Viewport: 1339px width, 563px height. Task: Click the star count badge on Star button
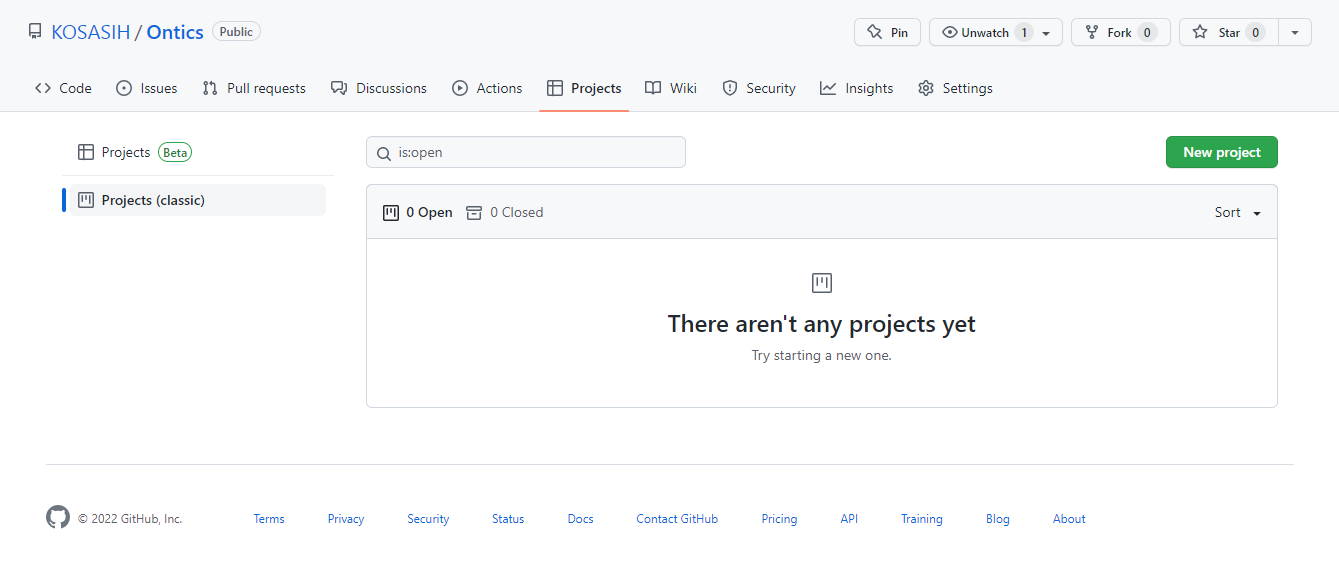pos(1255,33)
